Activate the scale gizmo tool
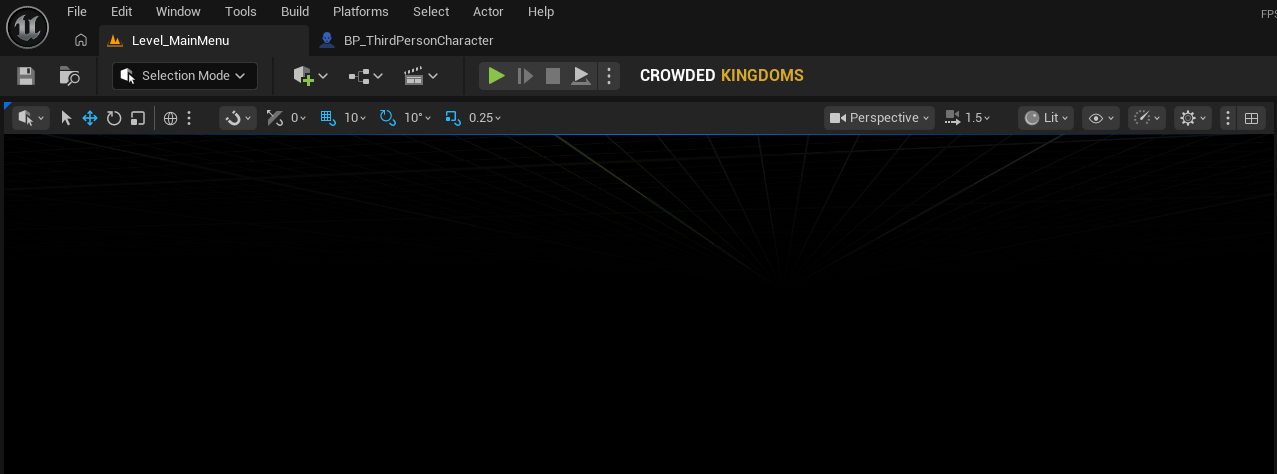 pyautogui.click(x=138, y=118)
